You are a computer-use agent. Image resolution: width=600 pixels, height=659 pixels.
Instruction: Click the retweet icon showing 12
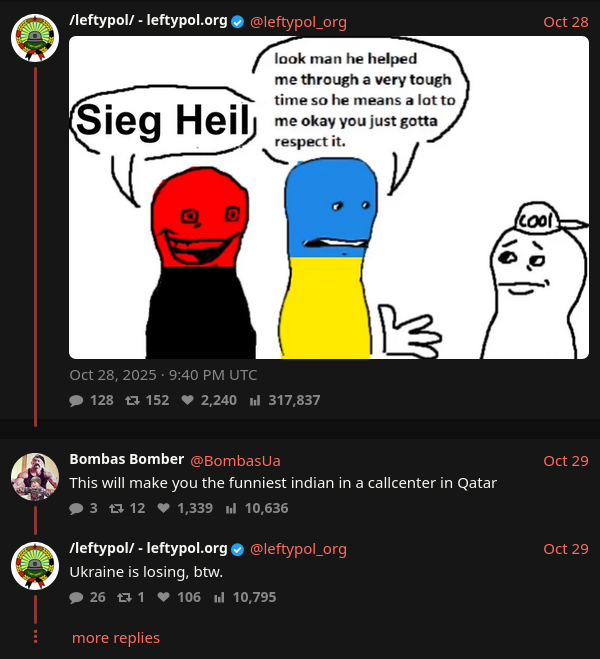(116, 509)
